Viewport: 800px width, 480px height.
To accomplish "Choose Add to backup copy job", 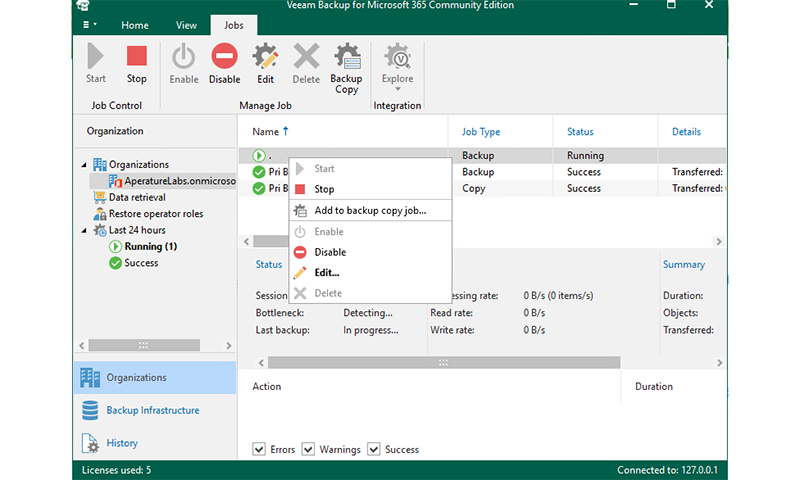I will [370, 210].
